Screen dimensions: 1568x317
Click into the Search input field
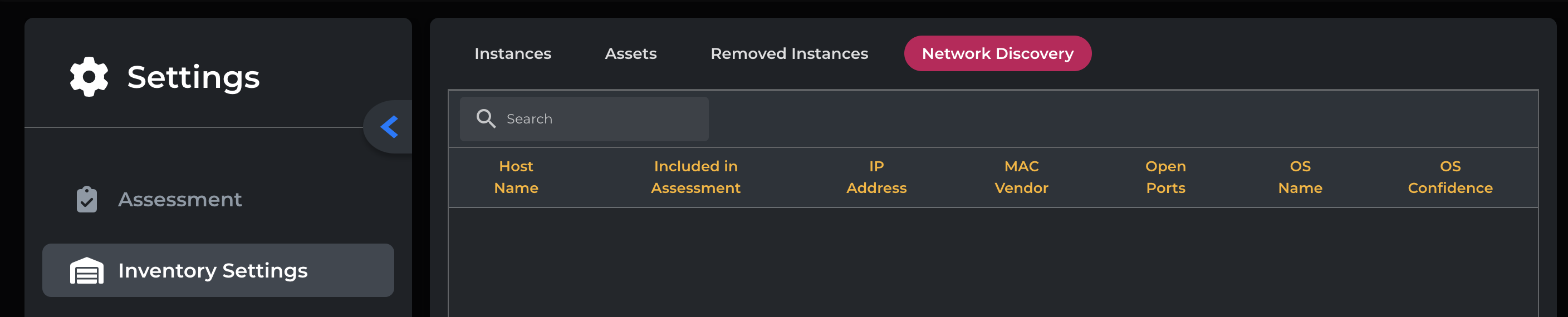602,119
